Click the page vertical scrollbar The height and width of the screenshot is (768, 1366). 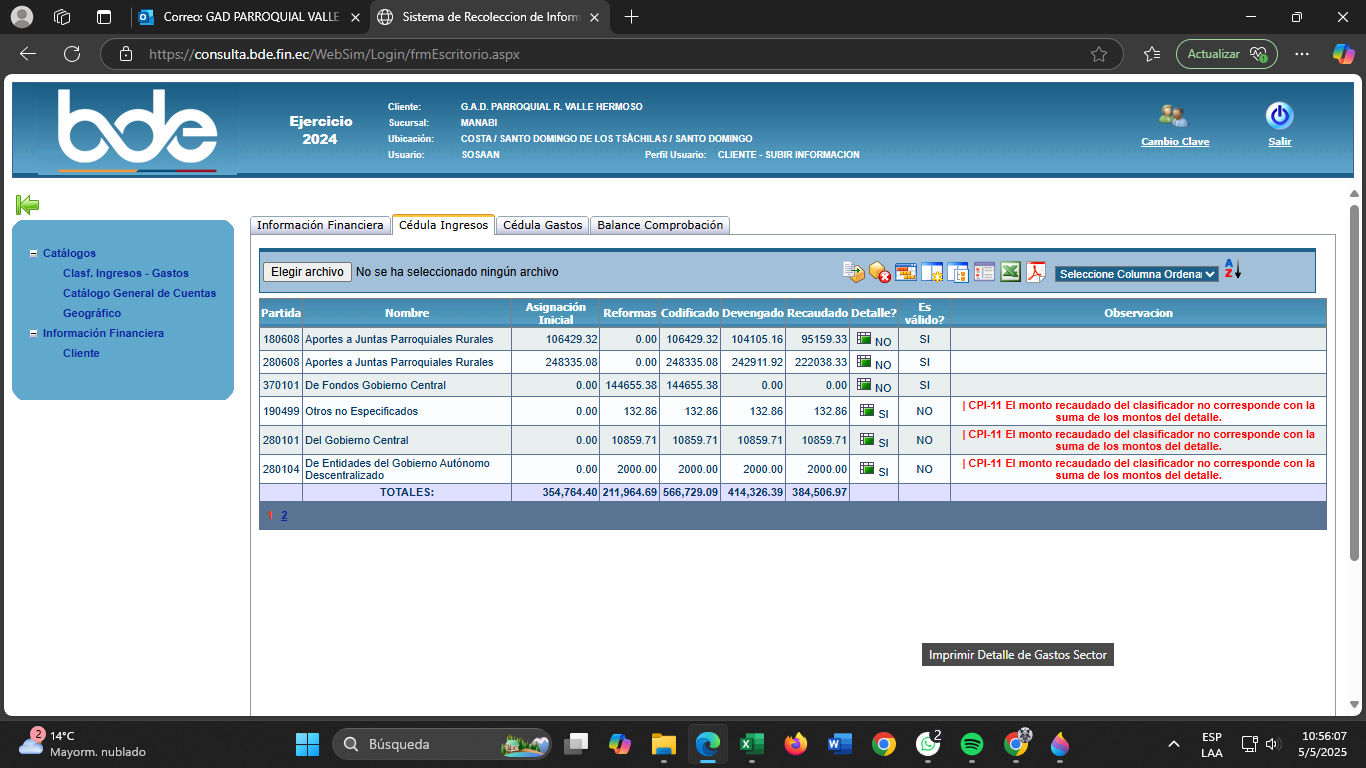[x=1354, y=380]
